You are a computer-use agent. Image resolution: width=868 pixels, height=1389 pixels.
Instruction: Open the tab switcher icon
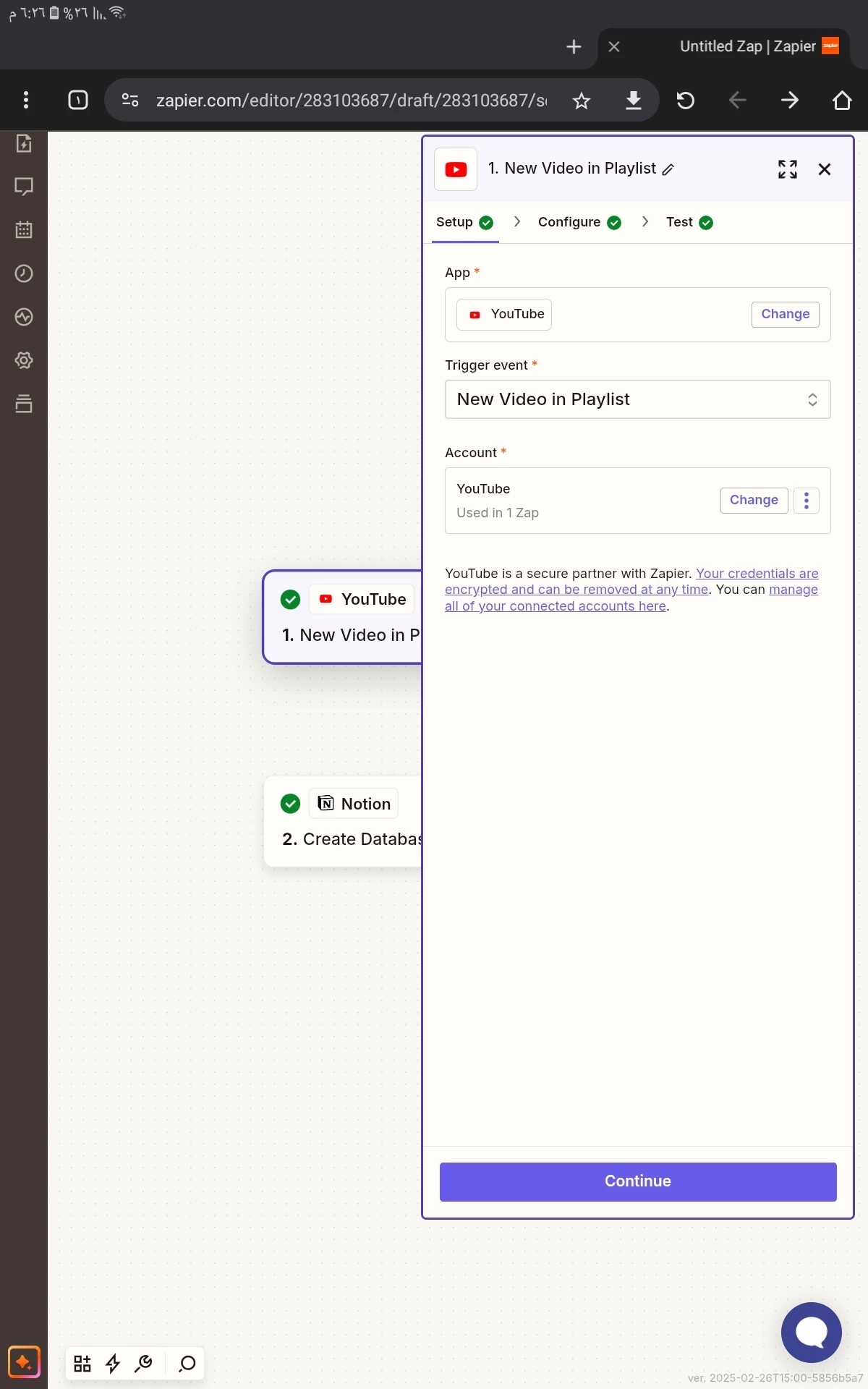click(x=78, y=100)
